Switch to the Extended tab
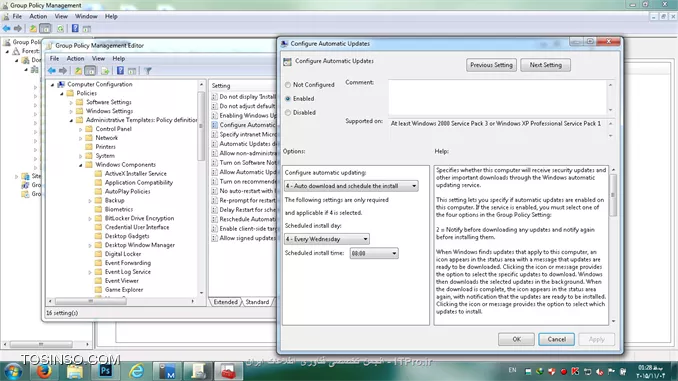This screenshot has height=381, width=678. (x=225, y=302)
